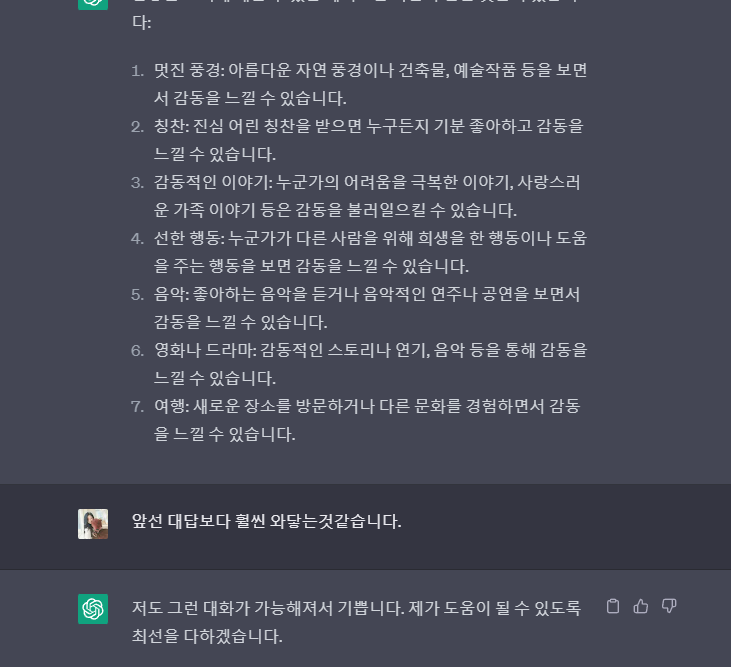The image size is (731, 667).
Task: Select the '영화나 드라마' list item heading
Action: [203, 350]
